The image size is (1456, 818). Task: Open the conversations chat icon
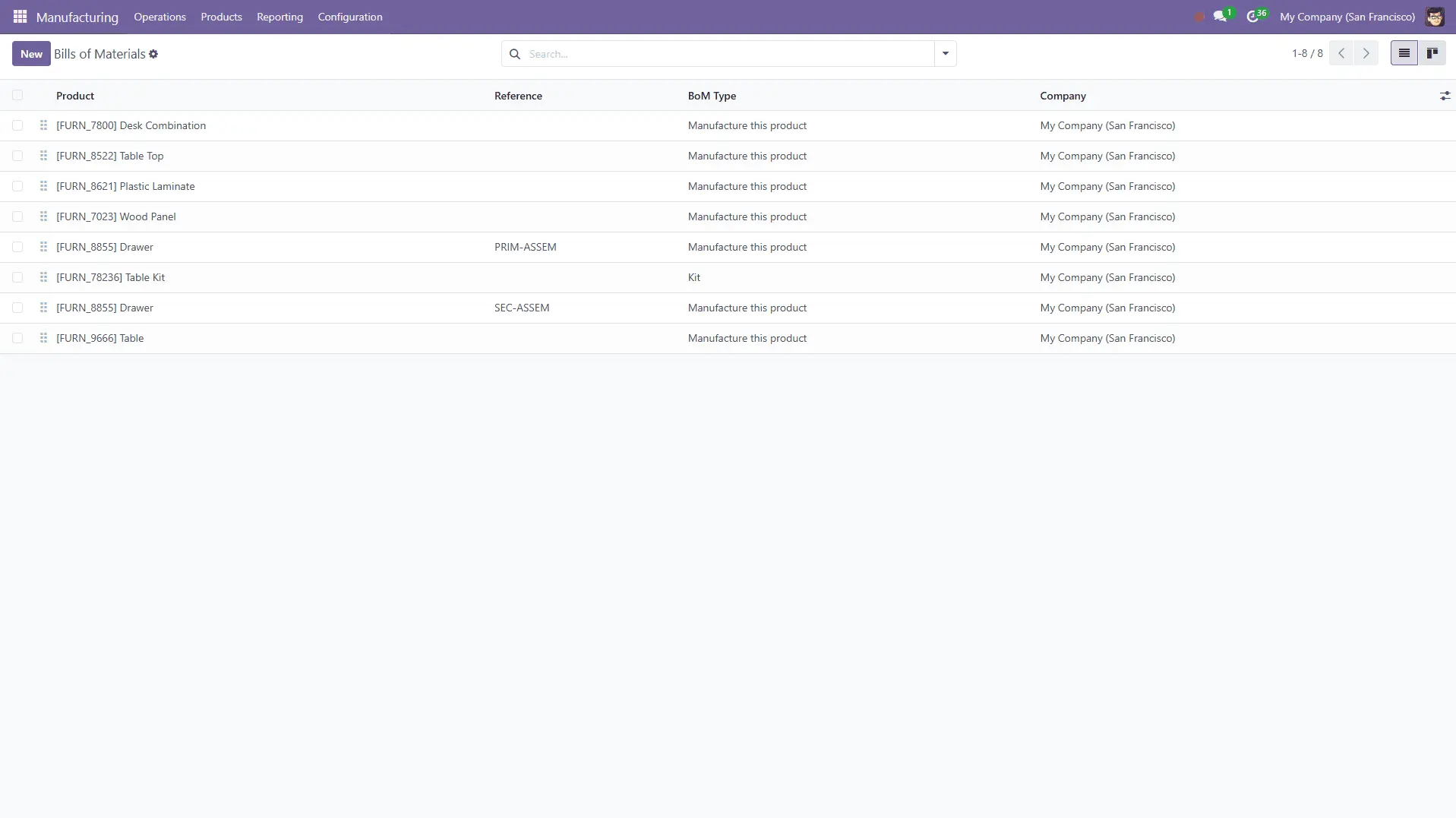coord(1220,17)
